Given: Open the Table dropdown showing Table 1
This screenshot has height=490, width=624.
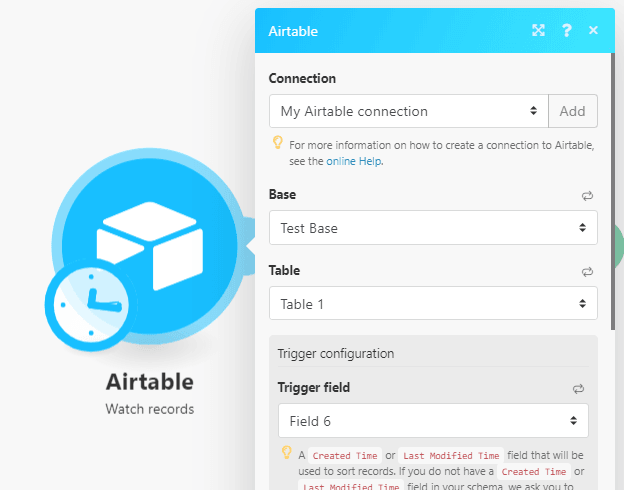Looking at the screenshot, I should coord(433,303).
